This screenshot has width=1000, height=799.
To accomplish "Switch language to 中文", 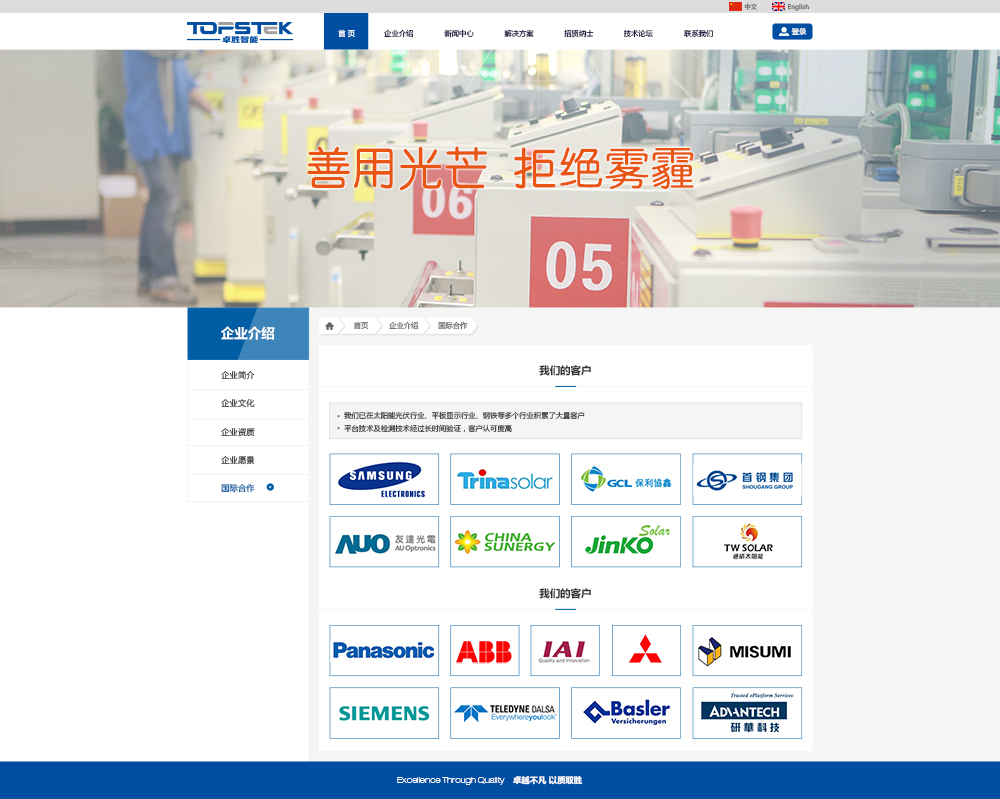I will (751, 7).
